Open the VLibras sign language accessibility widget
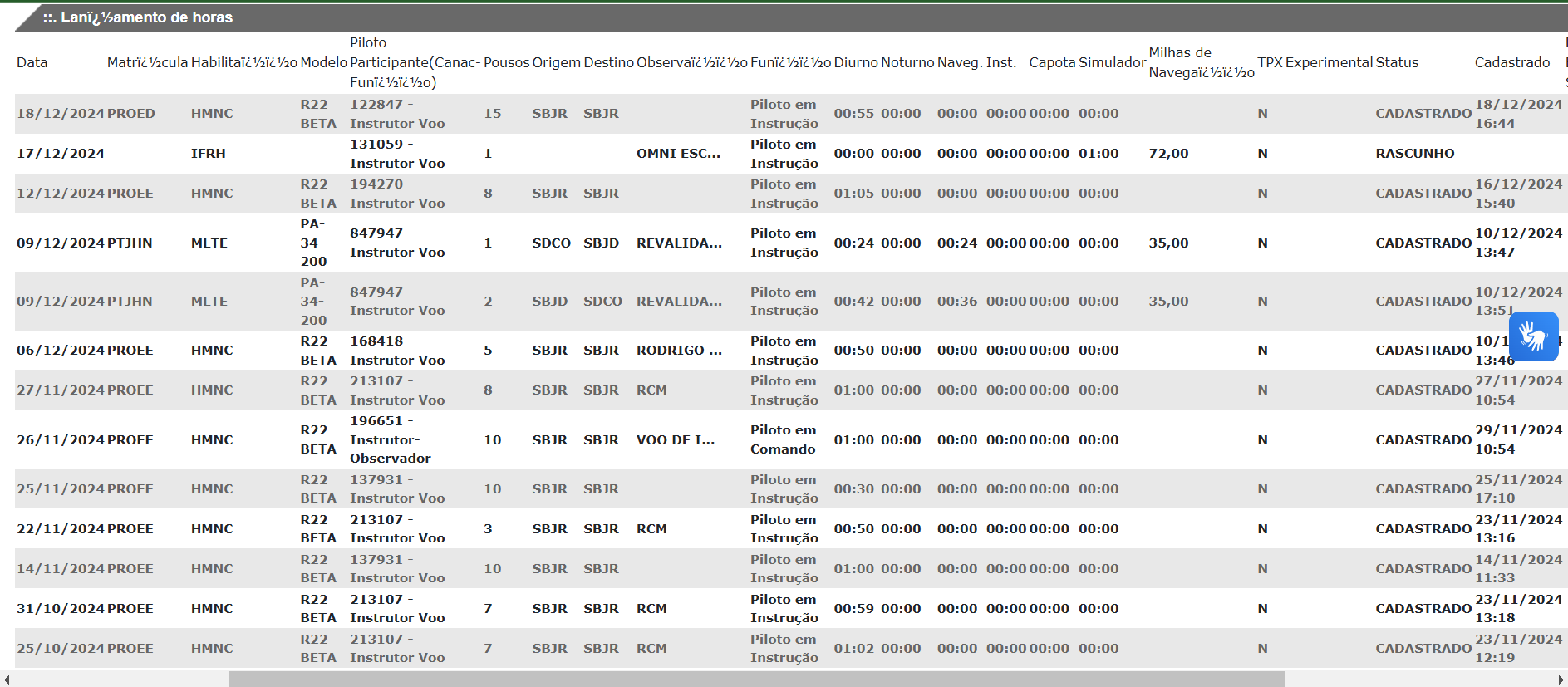 pyautogui.click(x=1533, y=336)
